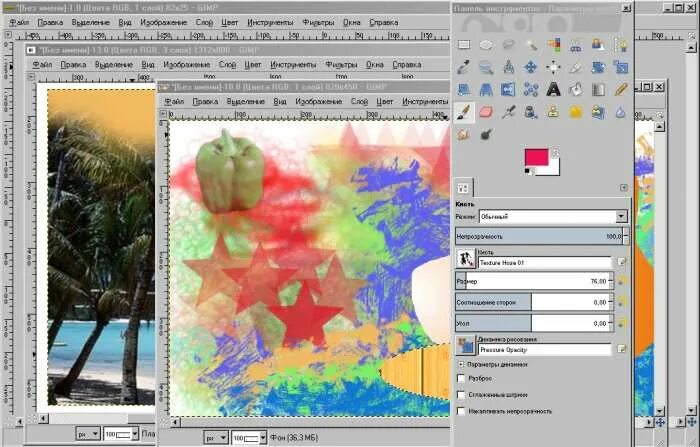Open Окна menu in the middle window
The width and height of the screenshot is (700, 447).
pyautogui.click(x=375, y=65)
